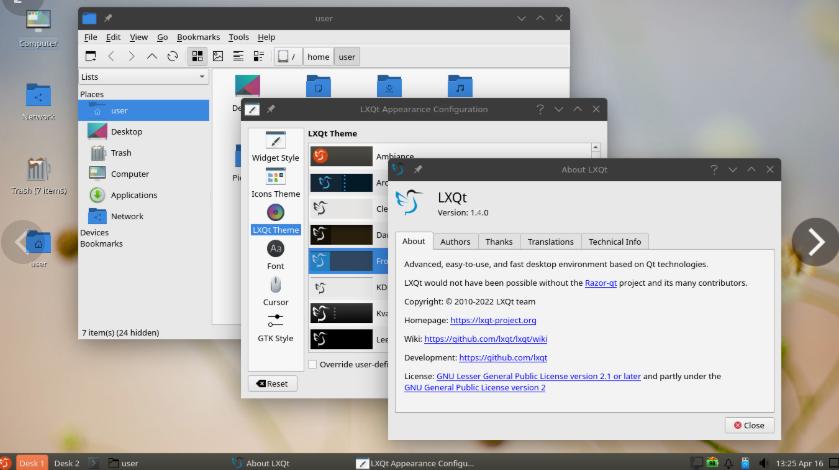Screen dimensions: 839x470
Task: Open the Razor-qt project link
Action: [601, 283]
